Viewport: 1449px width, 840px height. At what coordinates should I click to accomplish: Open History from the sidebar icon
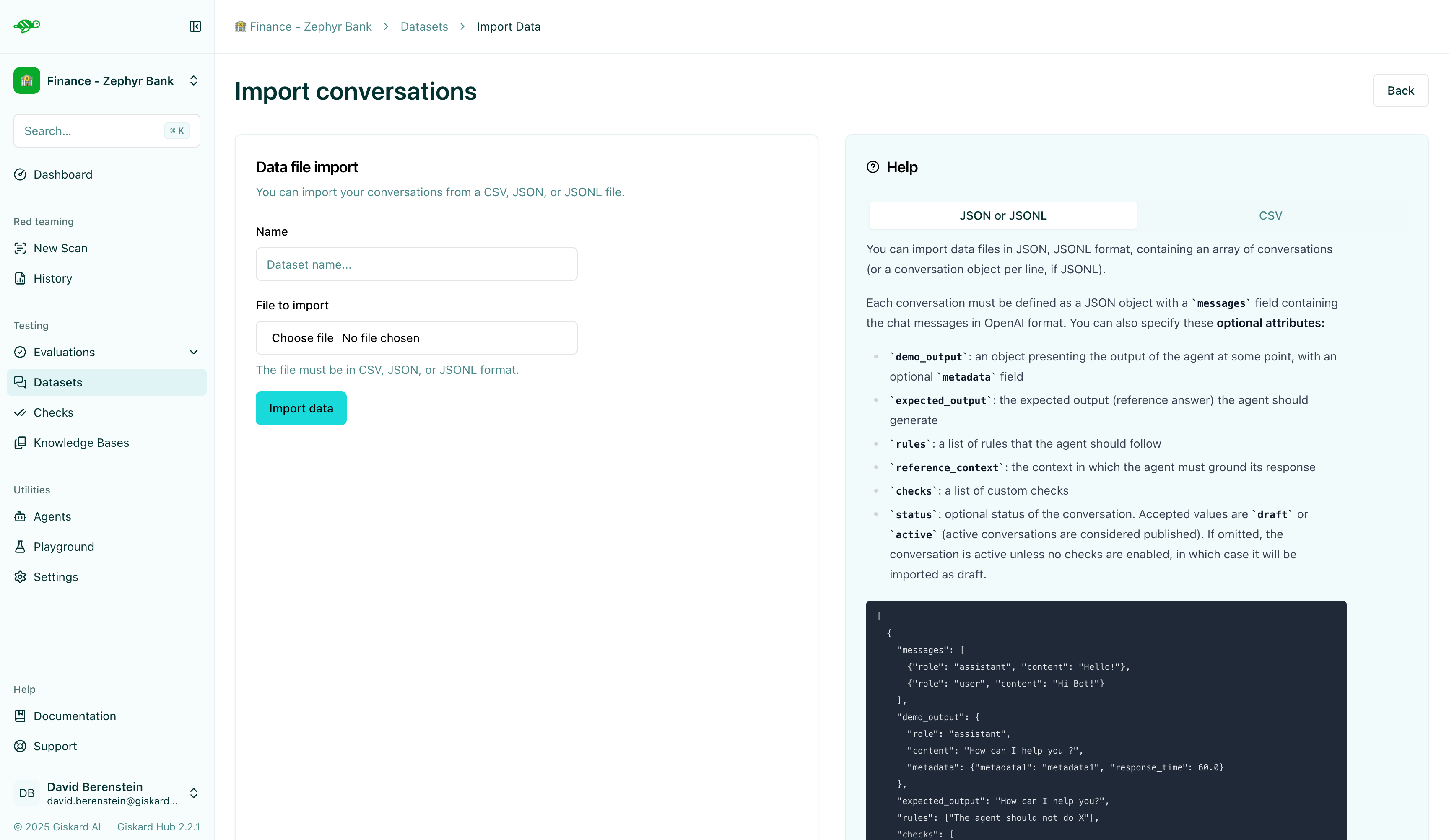click(21, 278)
